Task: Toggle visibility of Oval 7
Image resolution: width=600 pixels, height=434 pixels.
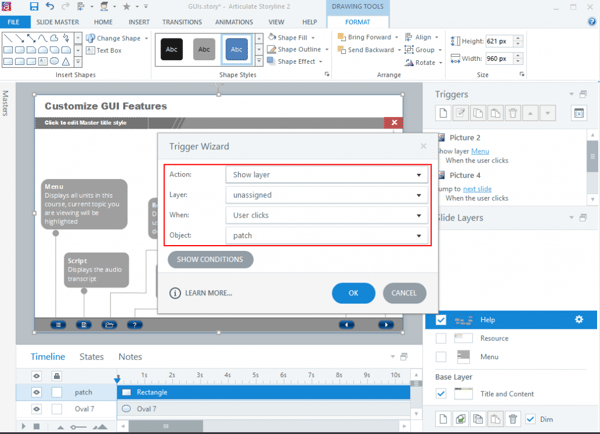Action: [36, 409]
